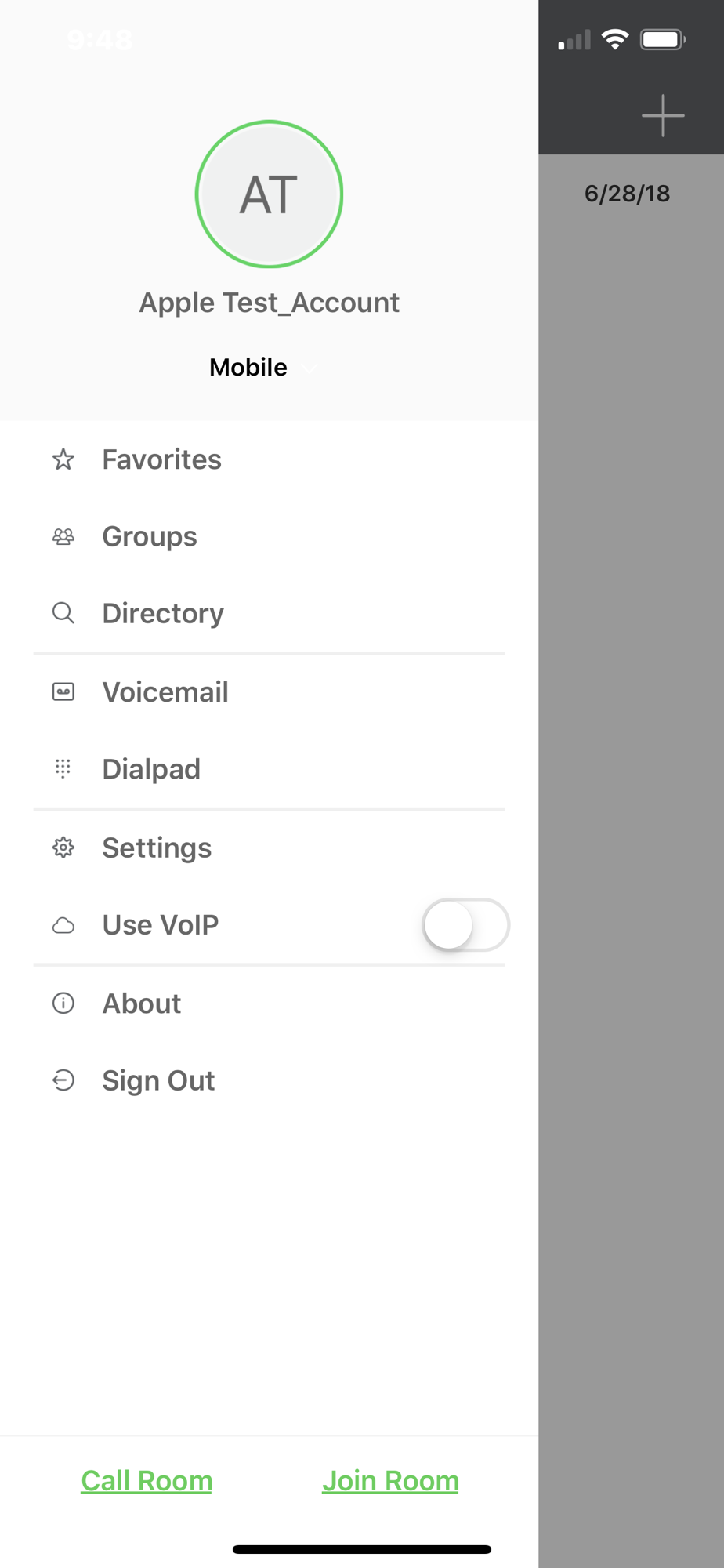Enable the Use VoIP switch
This screenshot has width=724, height=1568.
coord(466,925)
